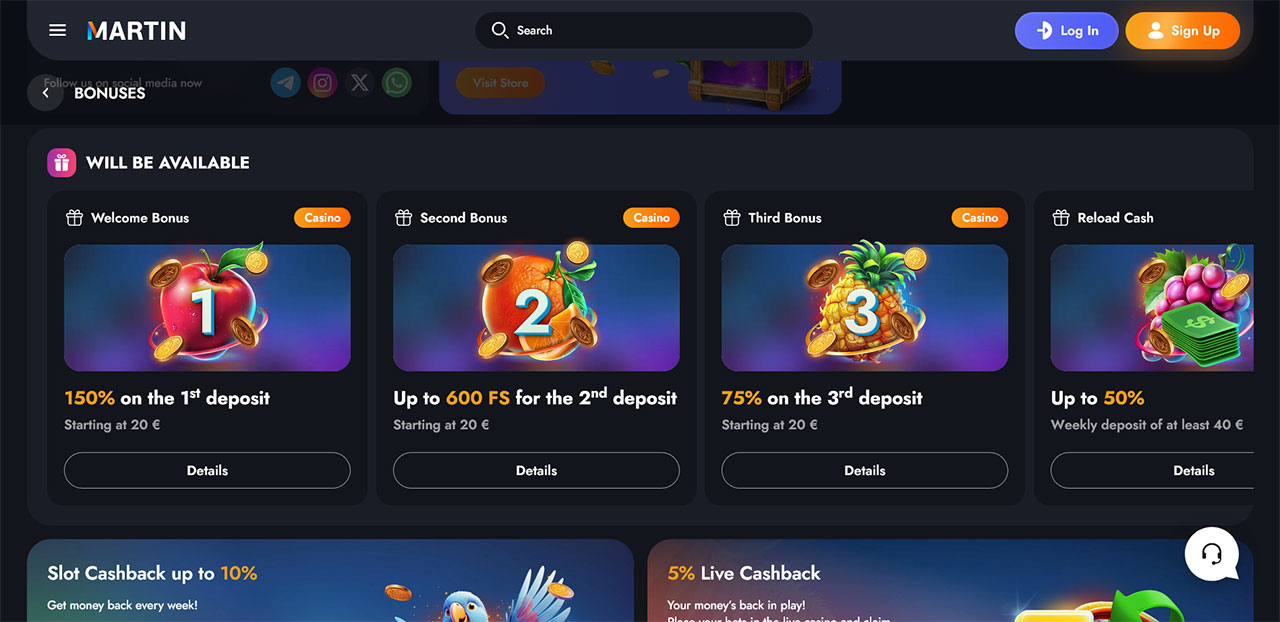Open the Instagram social icon
This screenshot has height=622, width=1280.
(x=322, y=83)
